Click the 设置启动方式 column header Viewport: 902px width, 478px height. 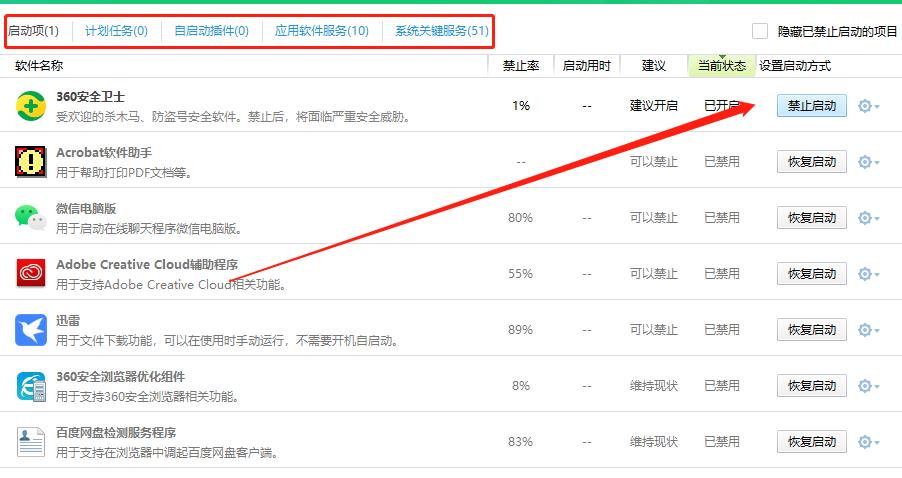[795, 66]
